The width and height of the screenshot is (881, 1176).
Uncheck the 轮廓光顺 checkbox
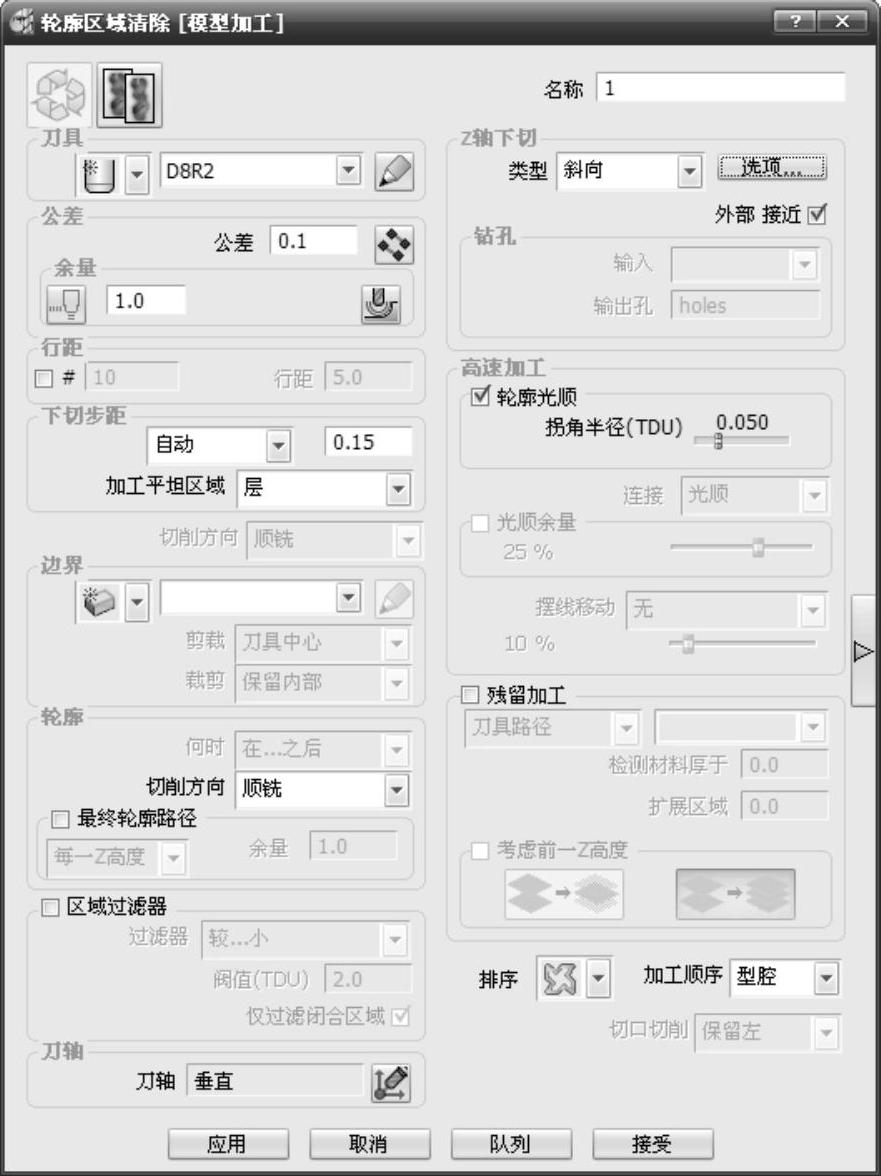(480, 396)
